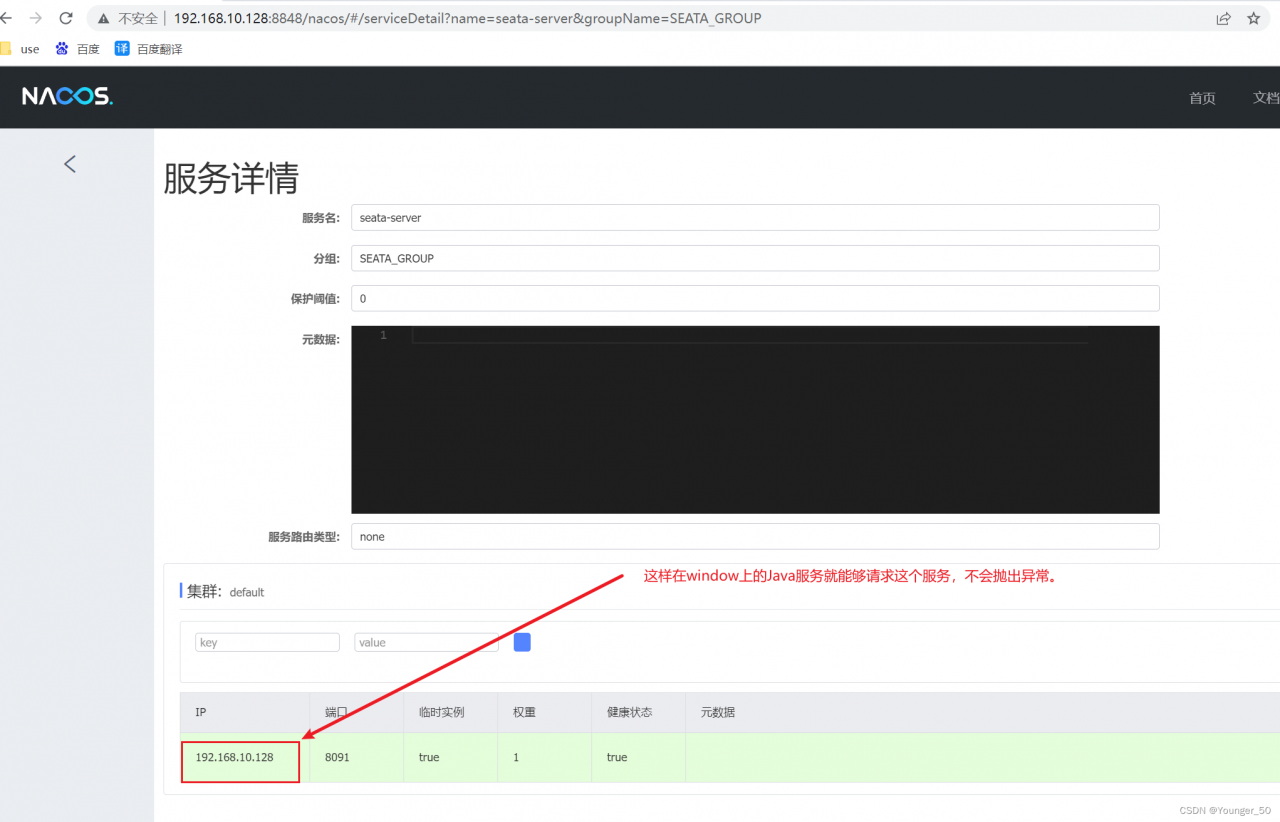Open the 百度翻译 bookmark
This screenshot has height=822, width=1280.
148,48
